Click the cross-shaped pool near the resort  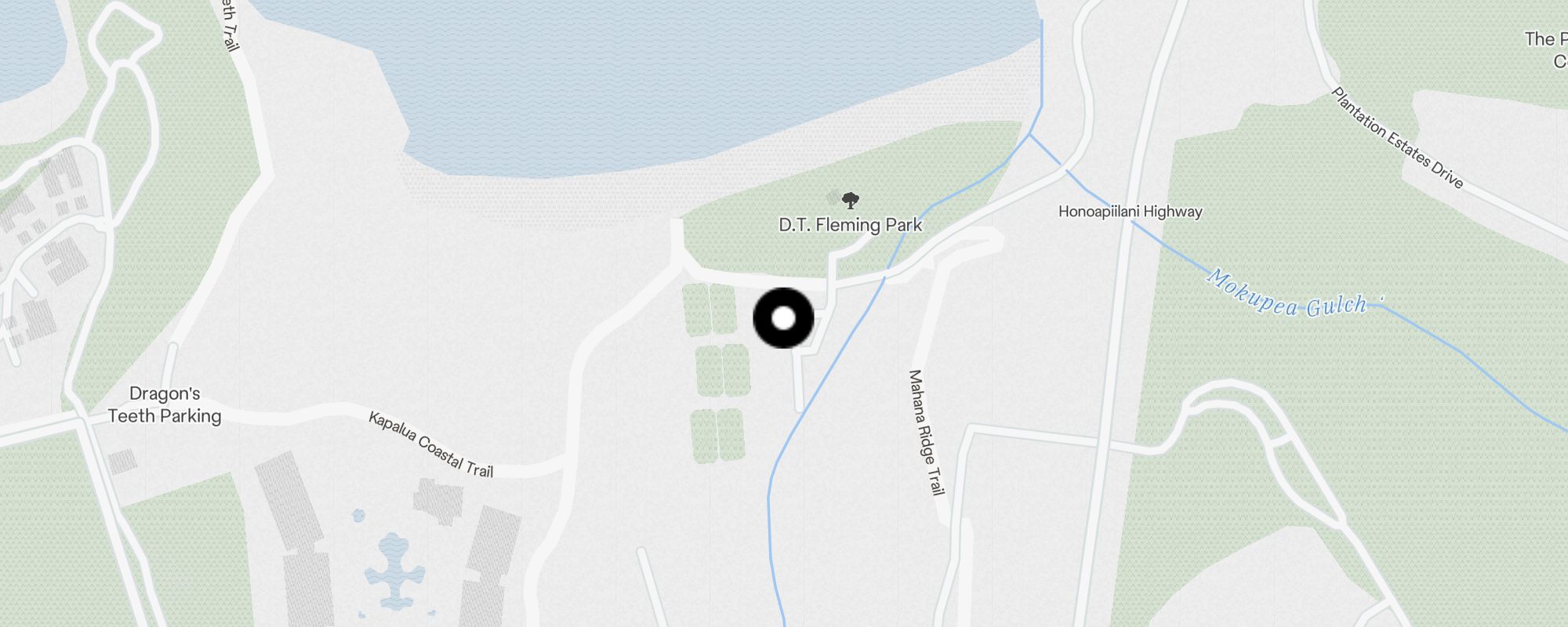[394, 571]
